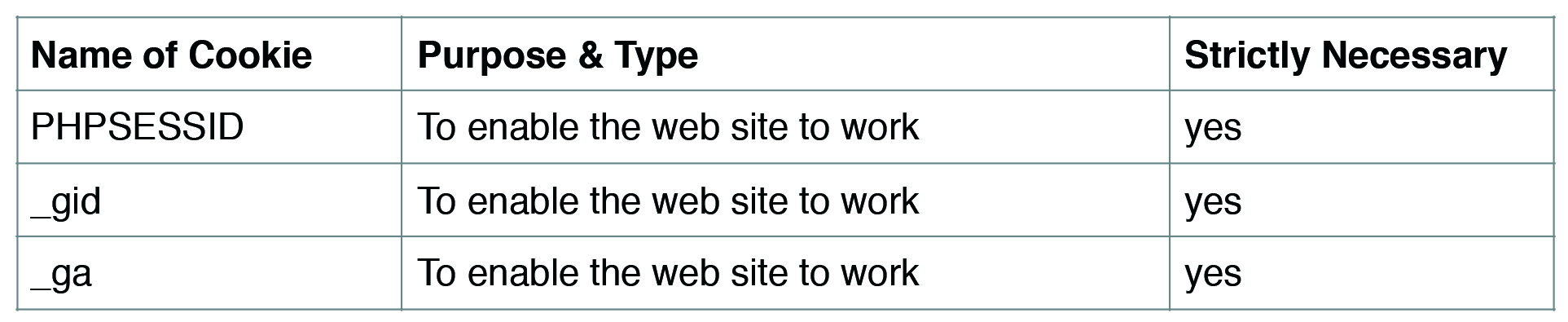Click "yes" in the PHPSESSID row
This screenshot has width=1568, height=322.
tap(1213, 130)
